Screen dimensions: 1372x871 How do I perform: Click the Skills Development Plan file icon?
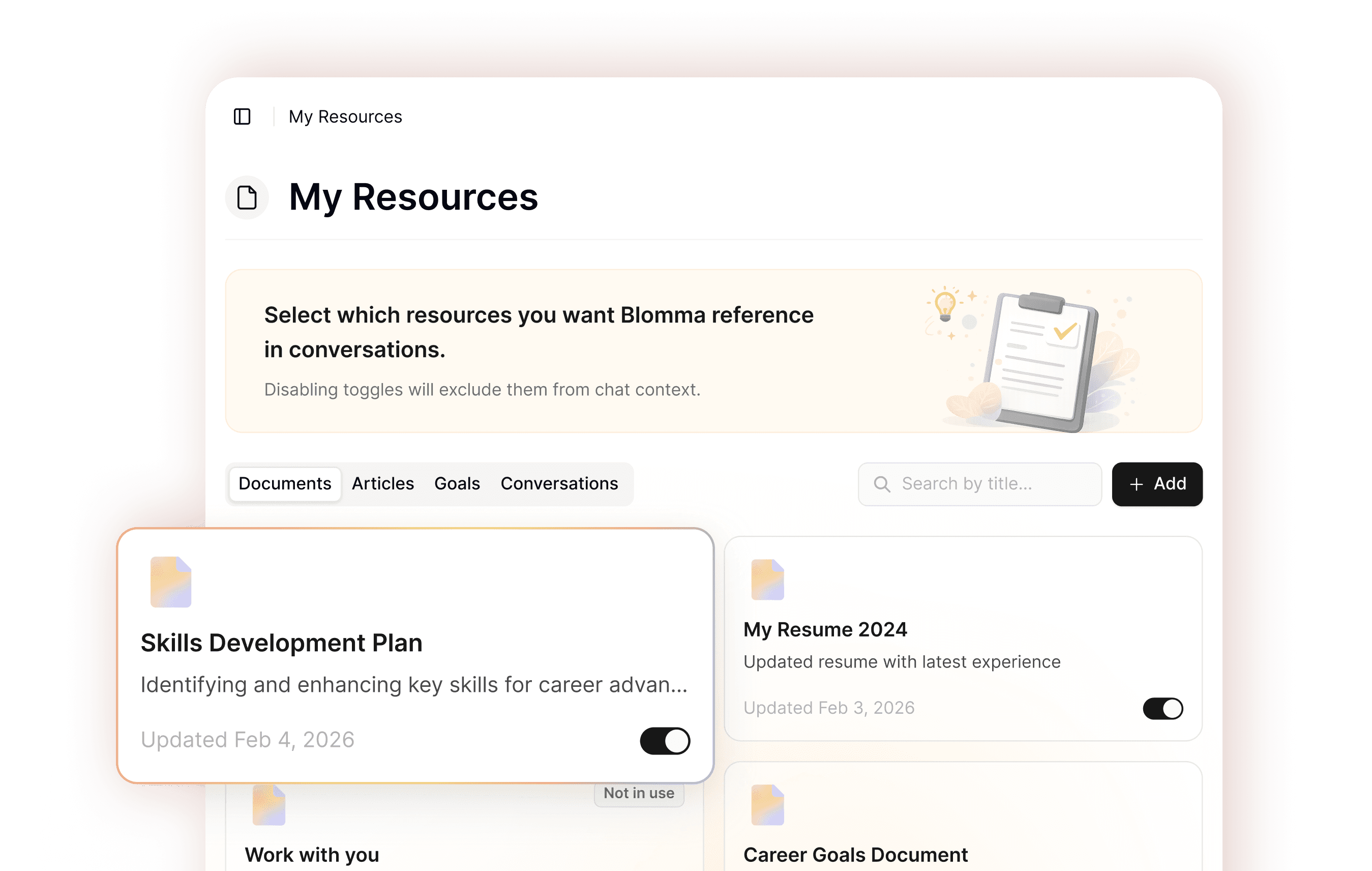click(170, 582)
